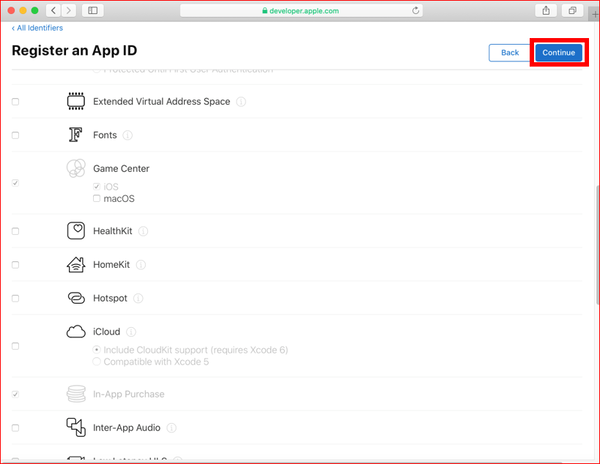Go back in Safari history
Viewport: 600px width, 464px height.
click(x=53, y=10)
